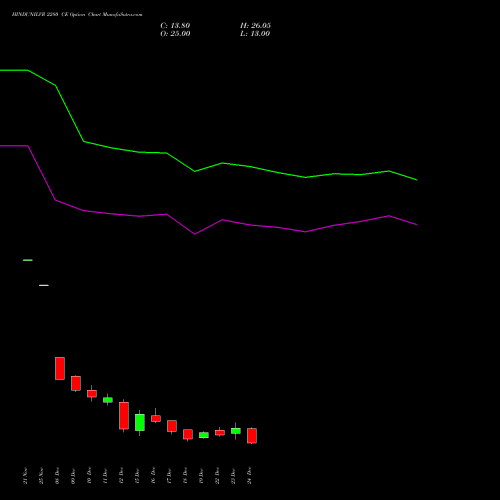Select the red candle for 09 Dec
500x500 pixels.
pyautogui.click(x=76, y=383)
